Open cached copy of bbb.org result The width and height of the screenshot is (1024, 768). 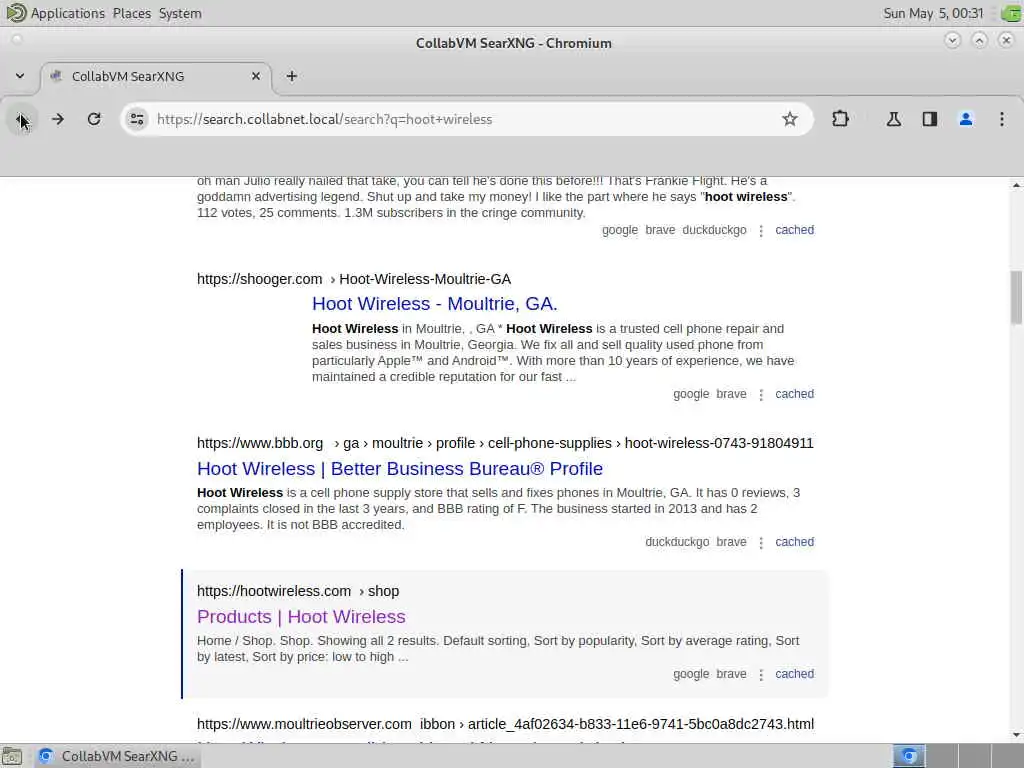794,541
